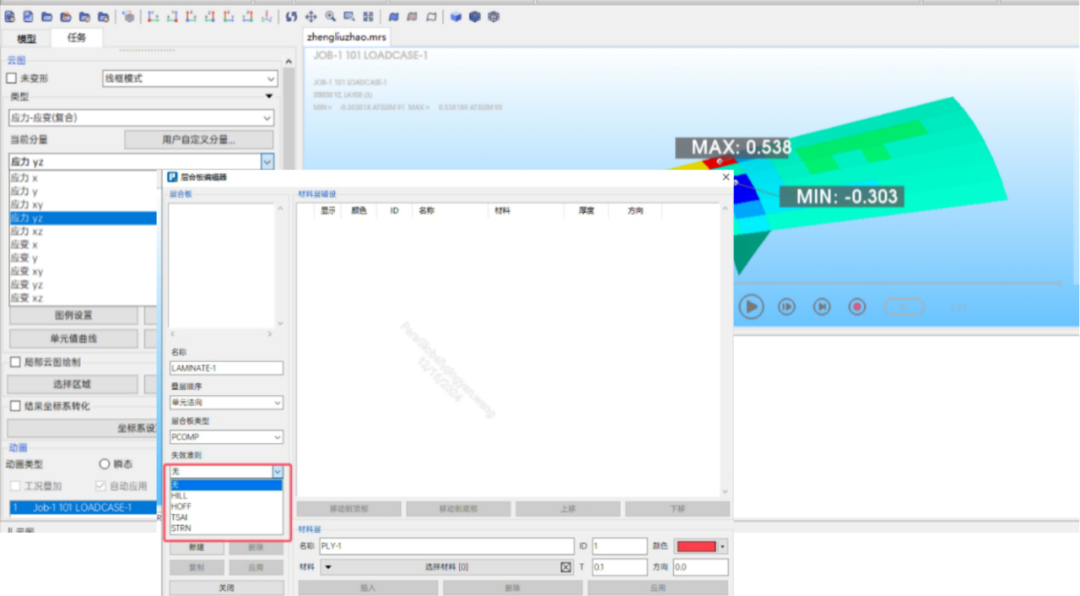Select HOFF from failure criterion list
Screen dimensions: 1080x596
click(181, 506)
